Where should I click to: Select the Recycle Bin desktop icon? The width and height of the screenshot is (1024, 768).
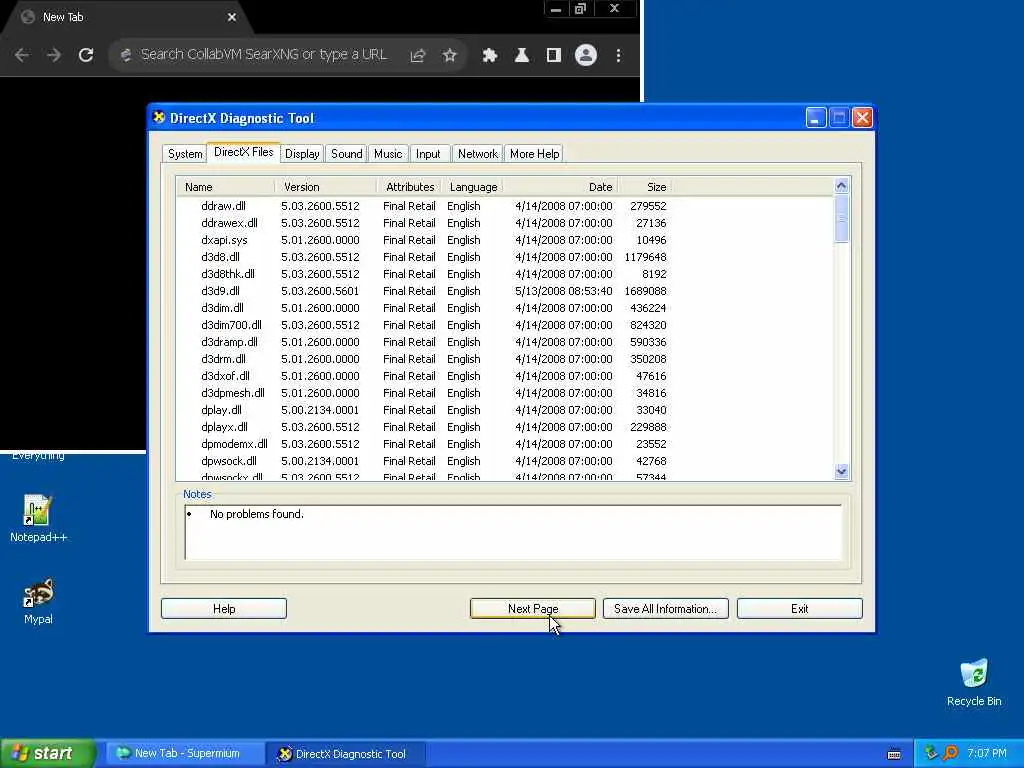coord(974,683)
